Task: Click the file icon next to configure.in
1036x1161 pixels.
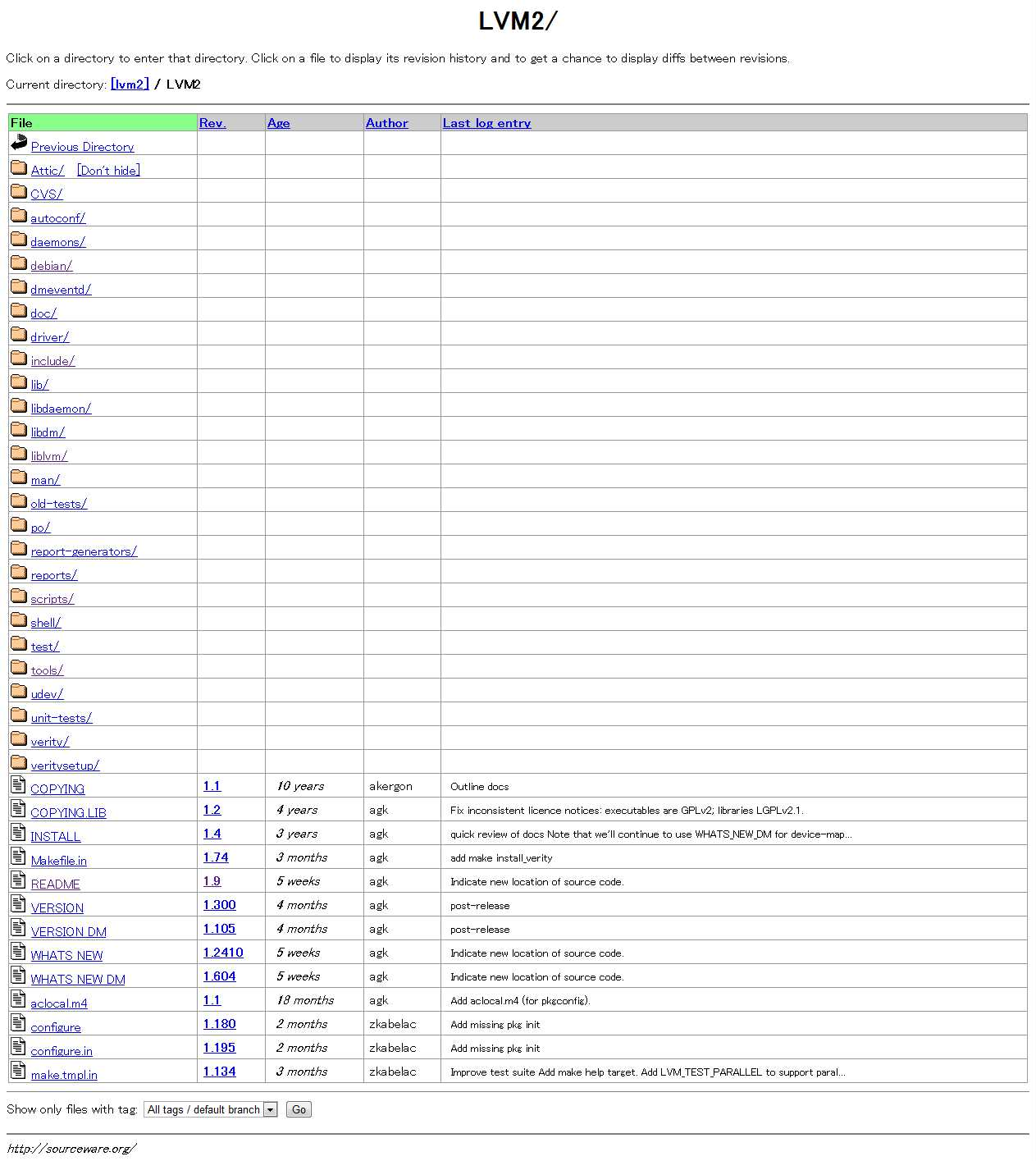Action: 17,1046
